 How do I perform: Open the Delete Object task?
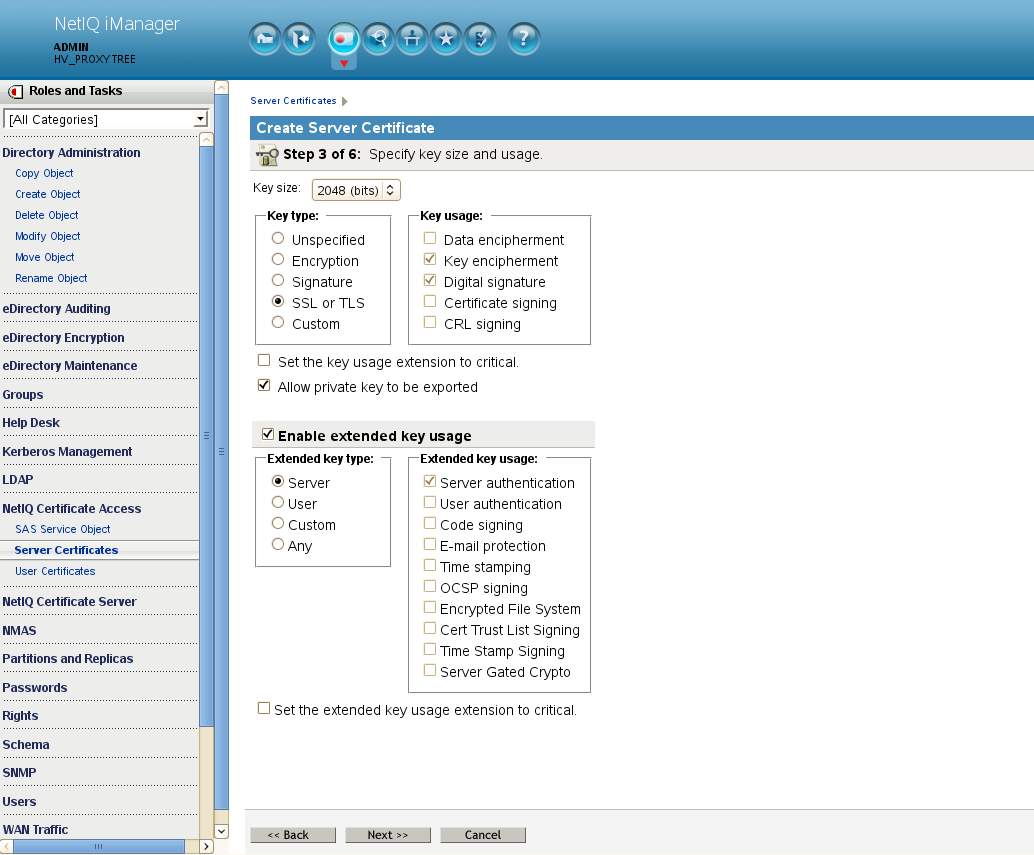click(x=47, y=216)
